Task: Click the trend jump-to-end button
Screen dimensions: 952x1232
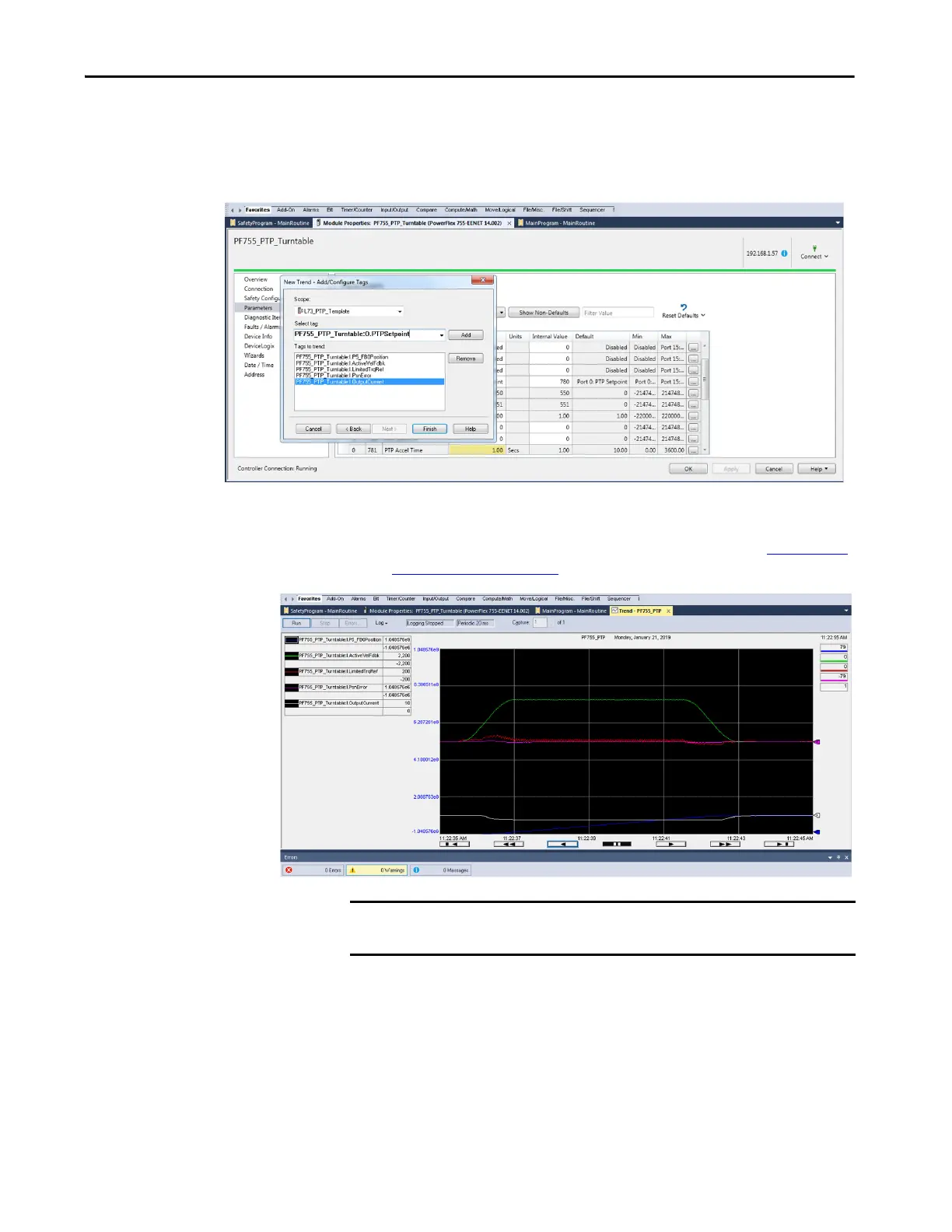Action: [x=779, y=844]
